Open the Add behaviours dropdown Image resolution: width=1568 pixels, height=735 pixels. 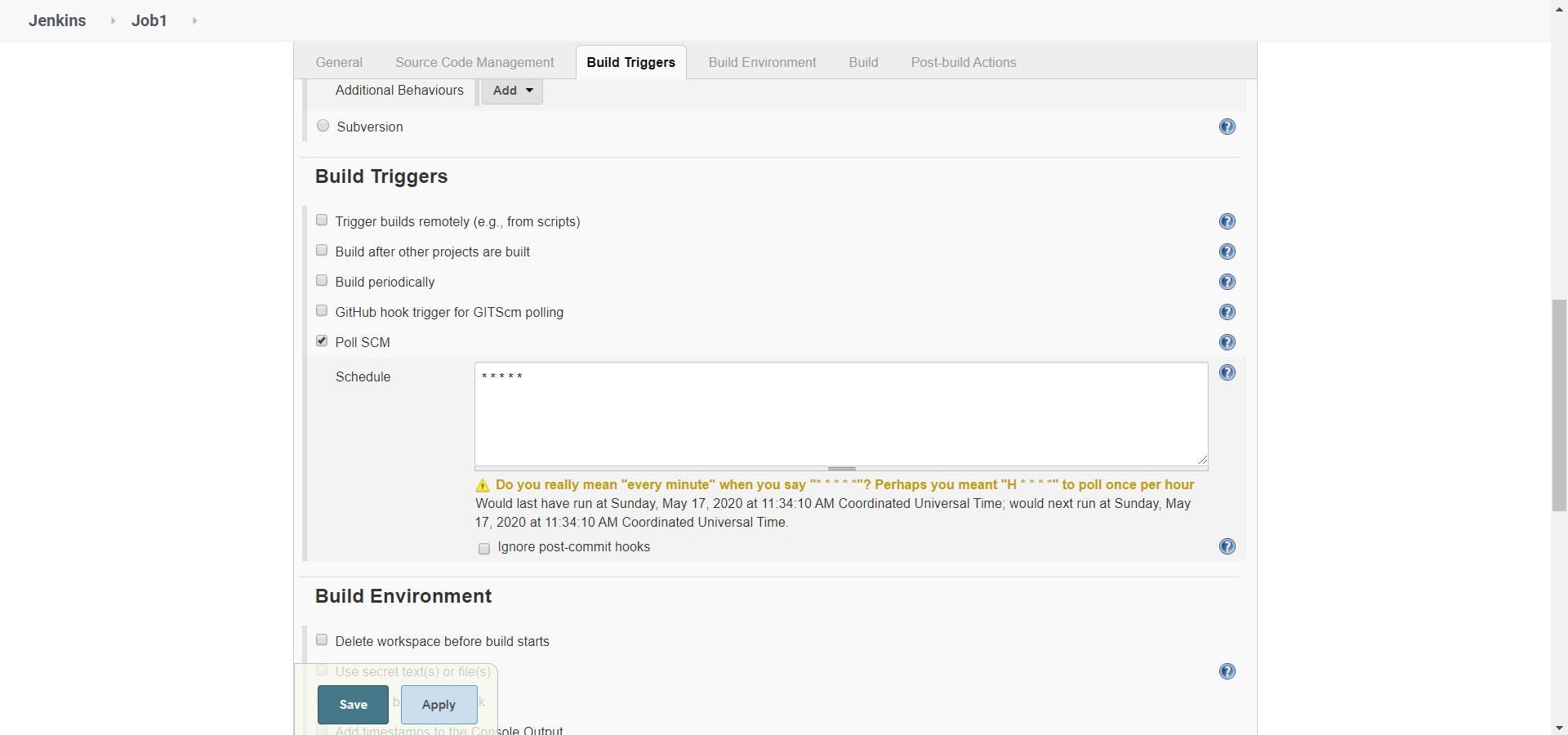(512, 91)
